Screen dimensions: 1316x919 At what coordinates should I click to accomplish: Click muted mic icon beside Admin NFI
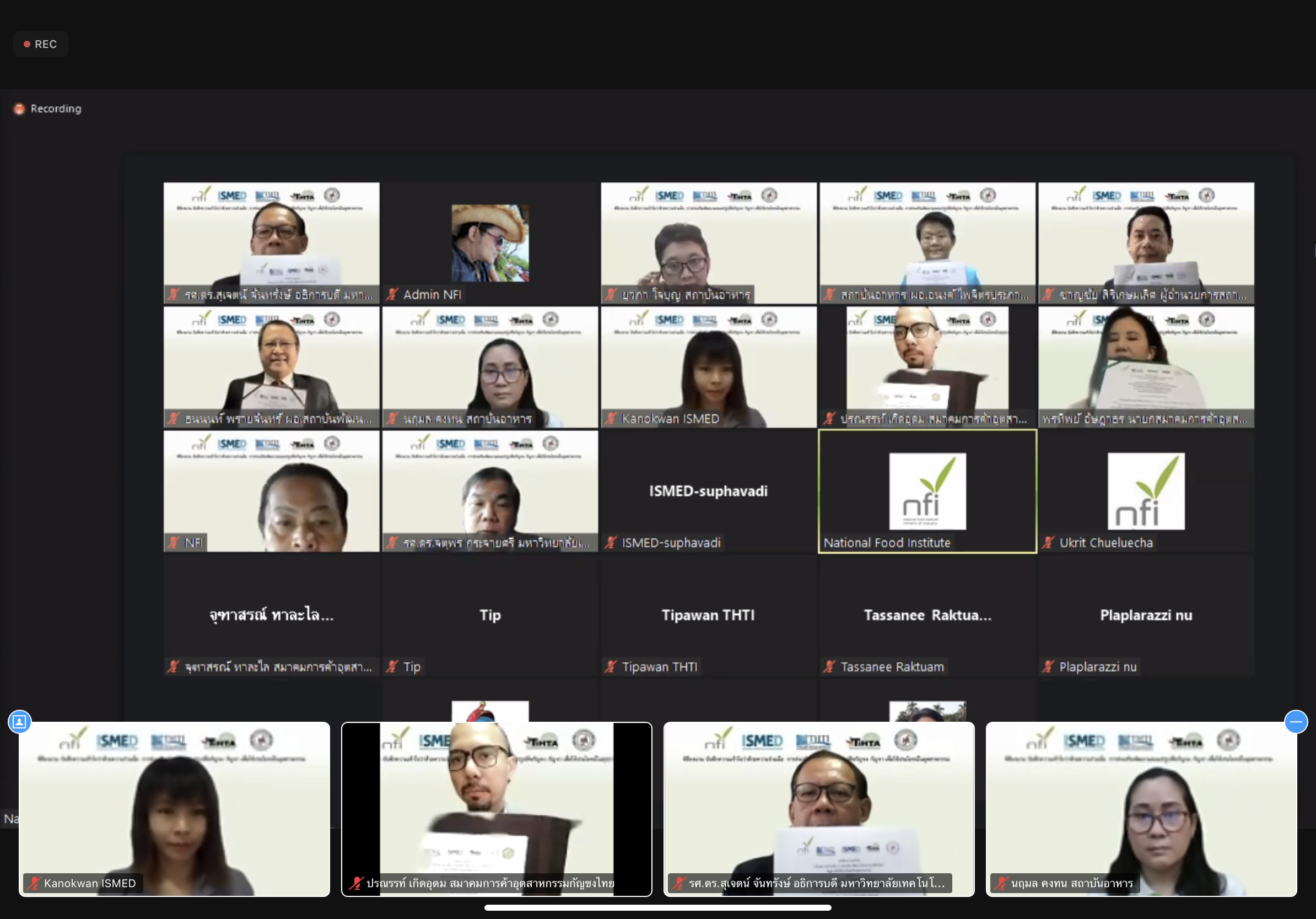tap(392, 295)
